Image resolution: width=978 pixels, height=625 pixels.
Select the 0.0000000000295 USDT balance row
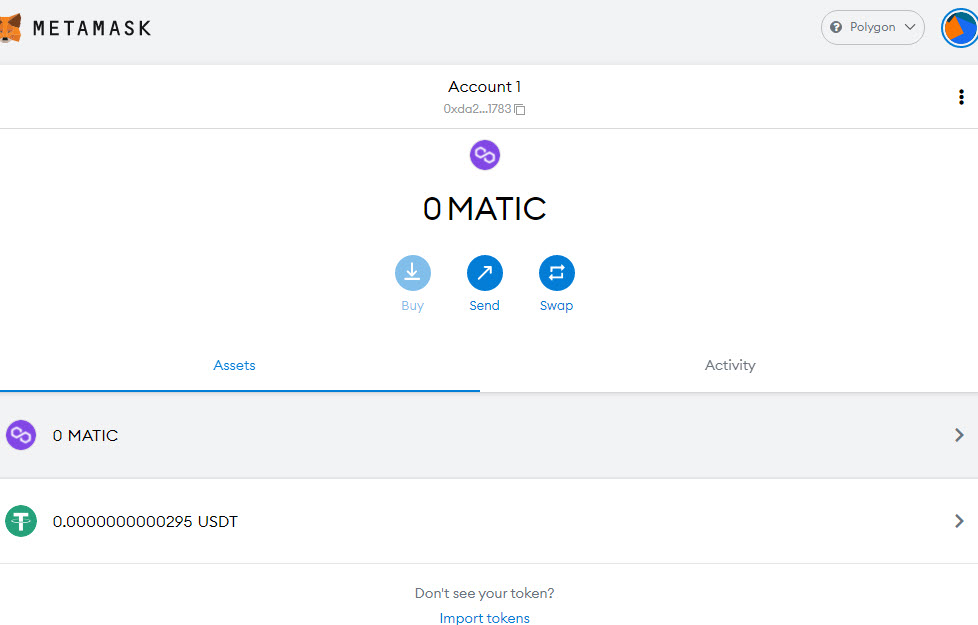click(145, 521)
